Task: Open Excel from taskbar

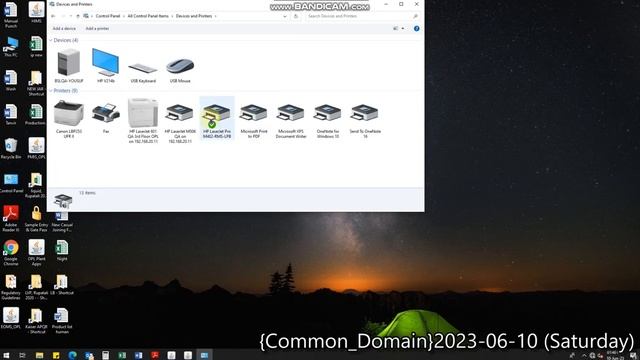Action: (122, 355)
